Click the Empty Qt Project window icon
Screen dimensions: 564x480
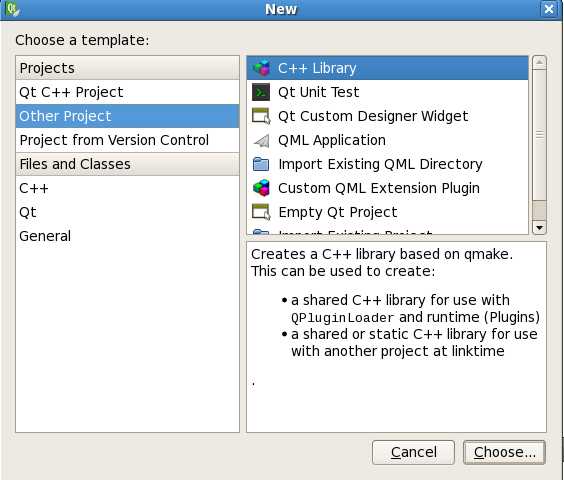pos(261,212)
